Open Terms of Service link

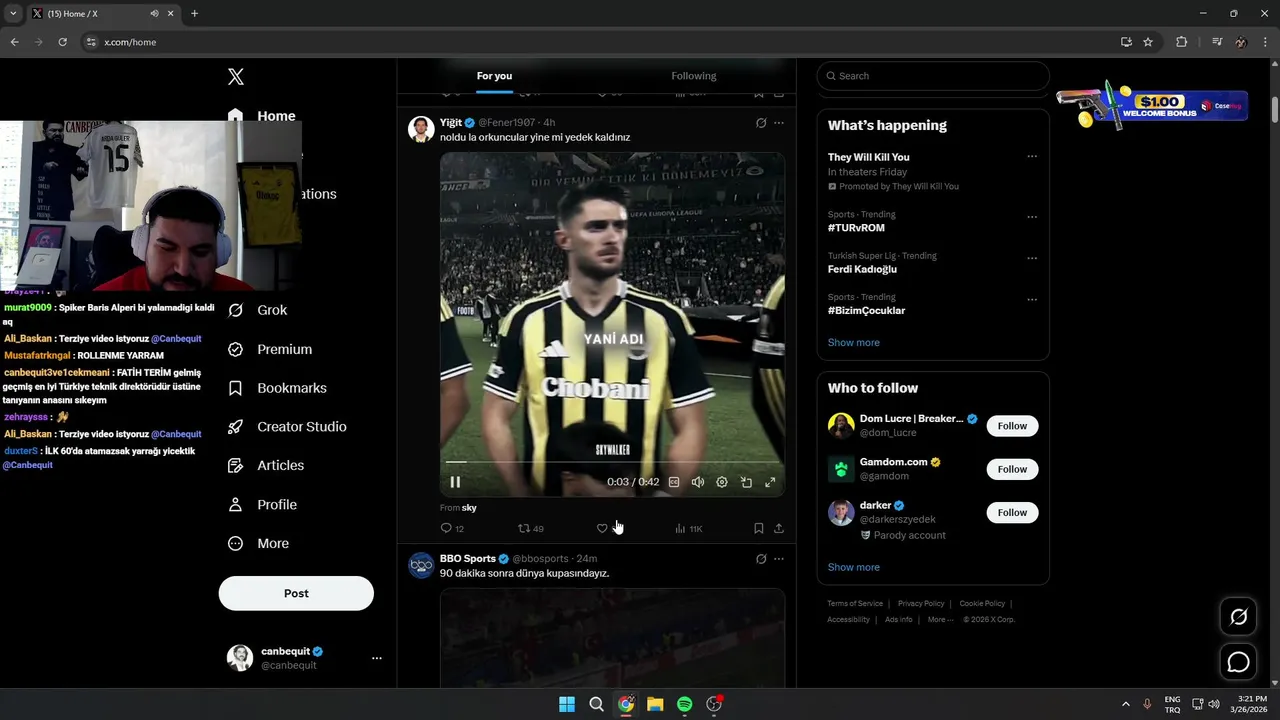[855, 604]
